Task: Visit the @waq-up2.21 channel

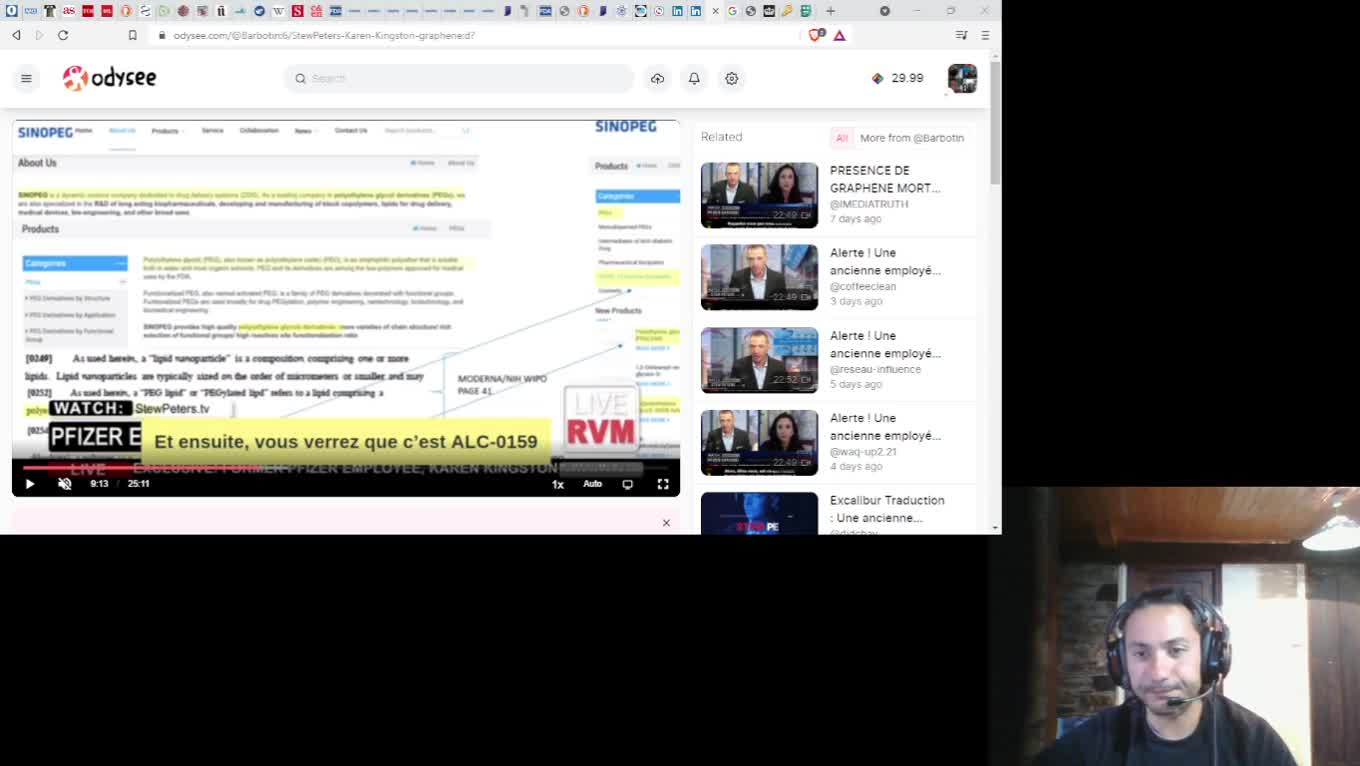Action: pyautogui.click(x=863, y=452)
